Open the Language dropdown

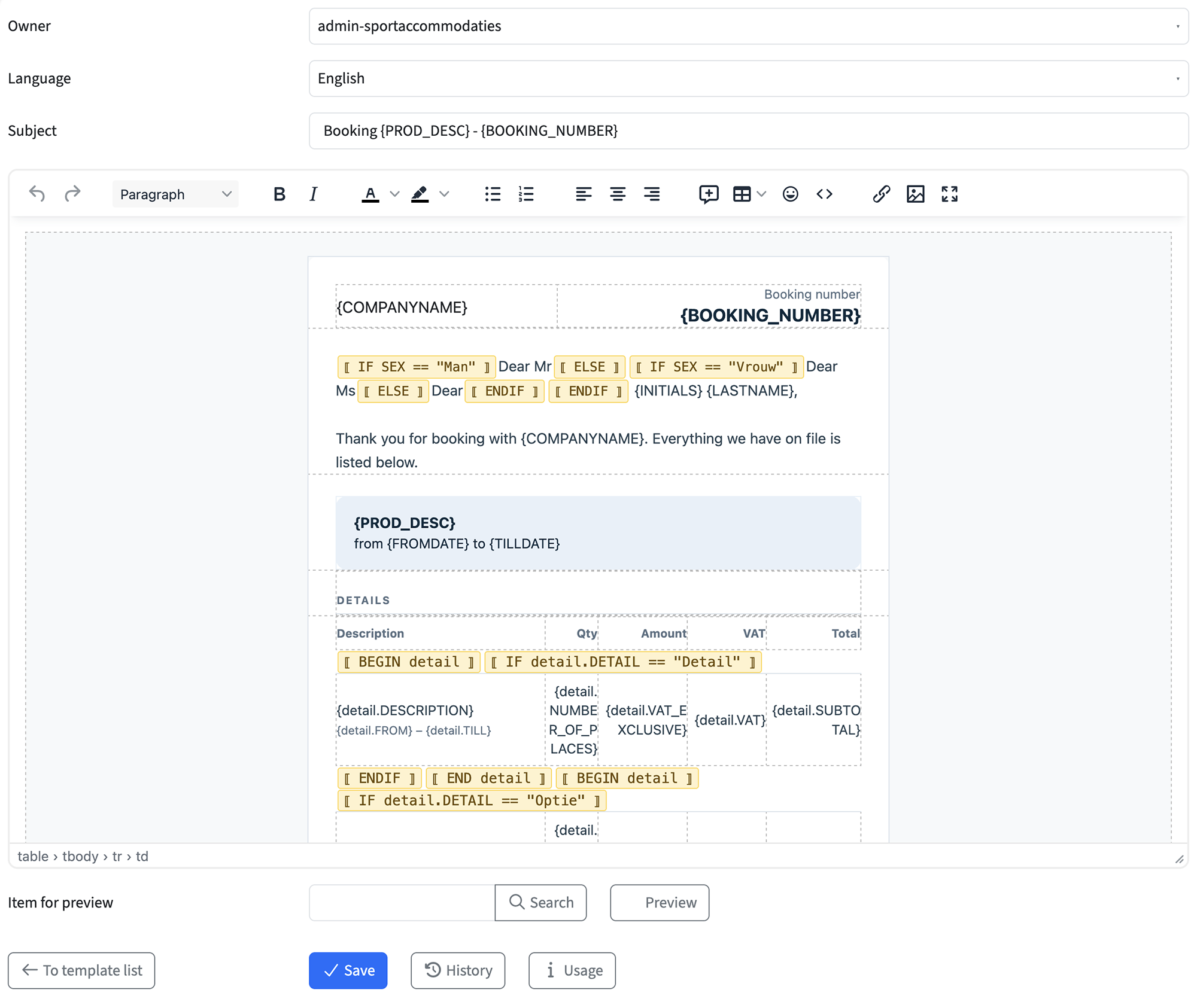pos(748,78)
